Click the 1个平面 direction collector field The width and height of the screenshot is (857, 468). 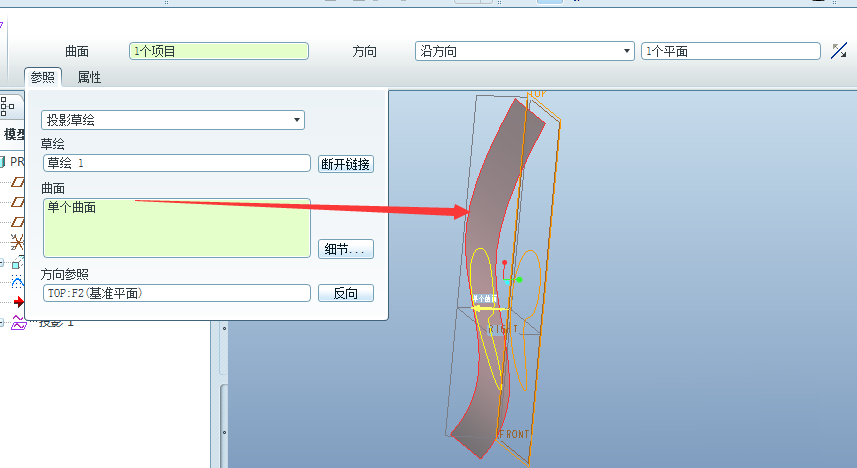click(x=730, y=51)
